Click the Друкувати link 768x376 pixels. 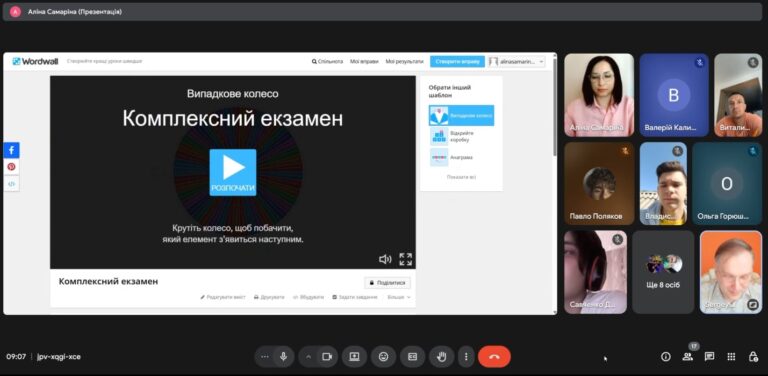(269, 297)
